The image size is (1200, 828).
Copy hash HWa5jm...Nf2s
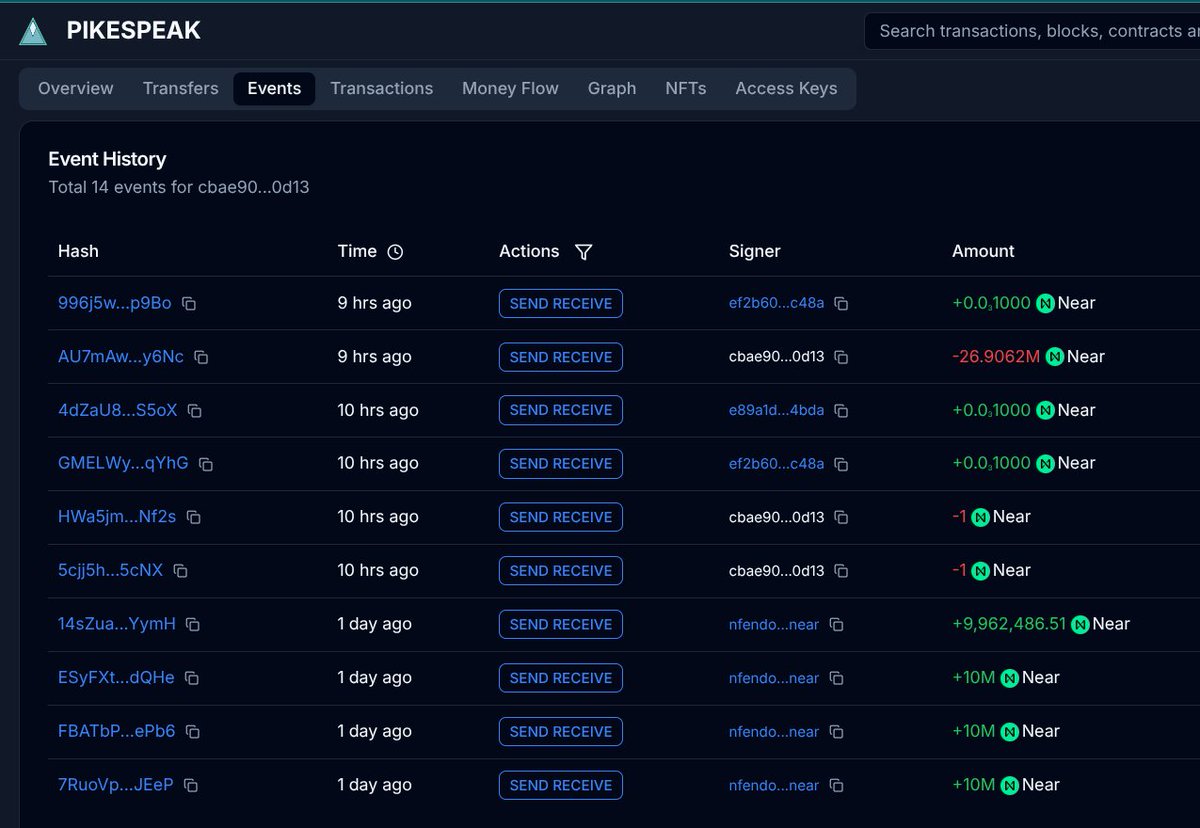pos(194,518)
